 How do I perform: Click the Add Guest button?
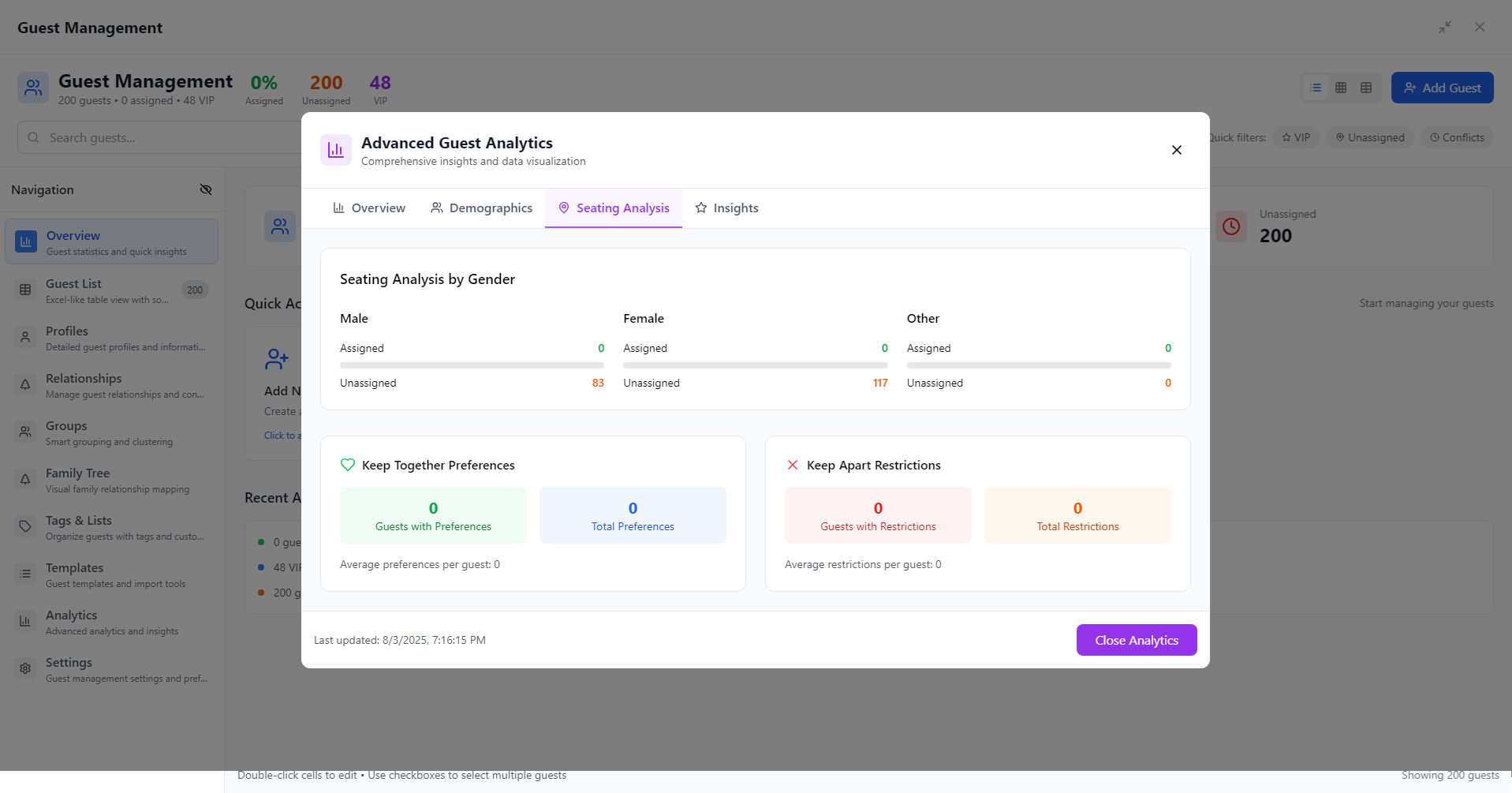1442,88
